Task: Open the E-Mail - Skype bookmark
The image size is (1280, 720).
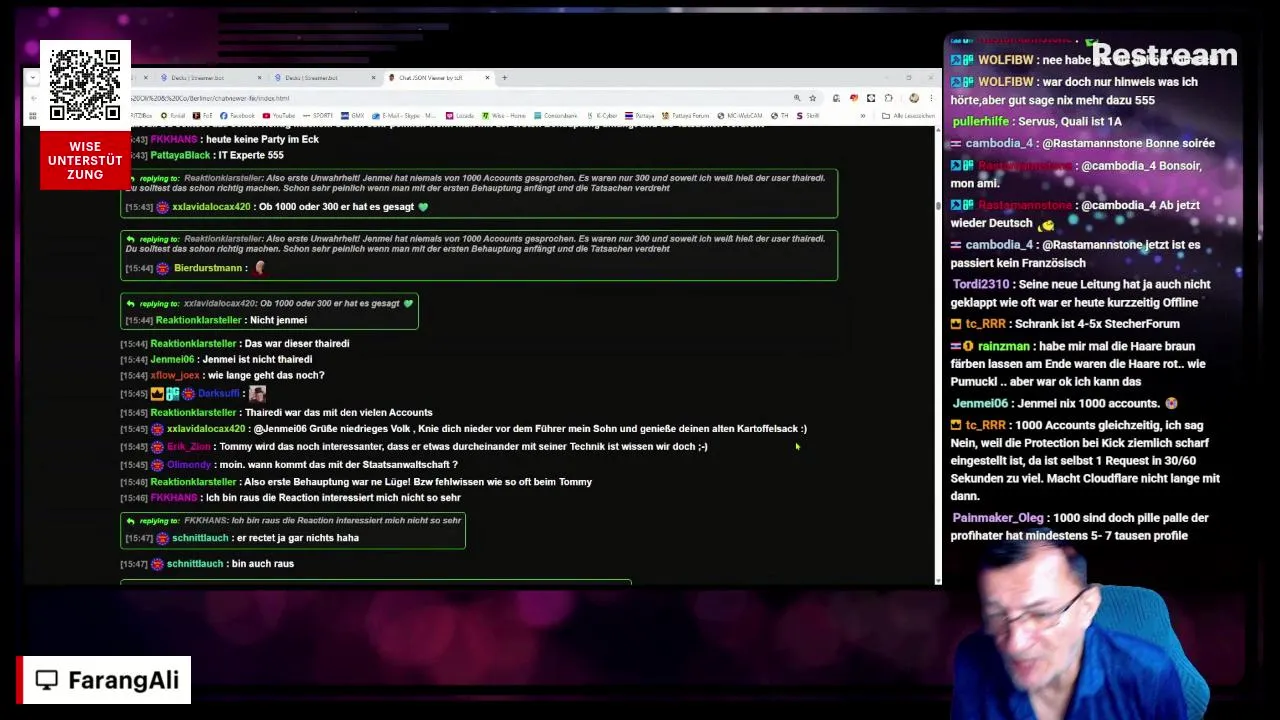Action: click(403, 116)
